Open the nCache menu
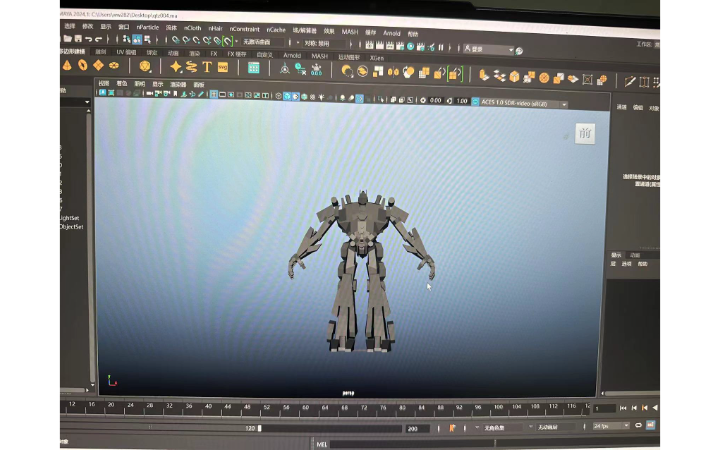 point(276,30)
